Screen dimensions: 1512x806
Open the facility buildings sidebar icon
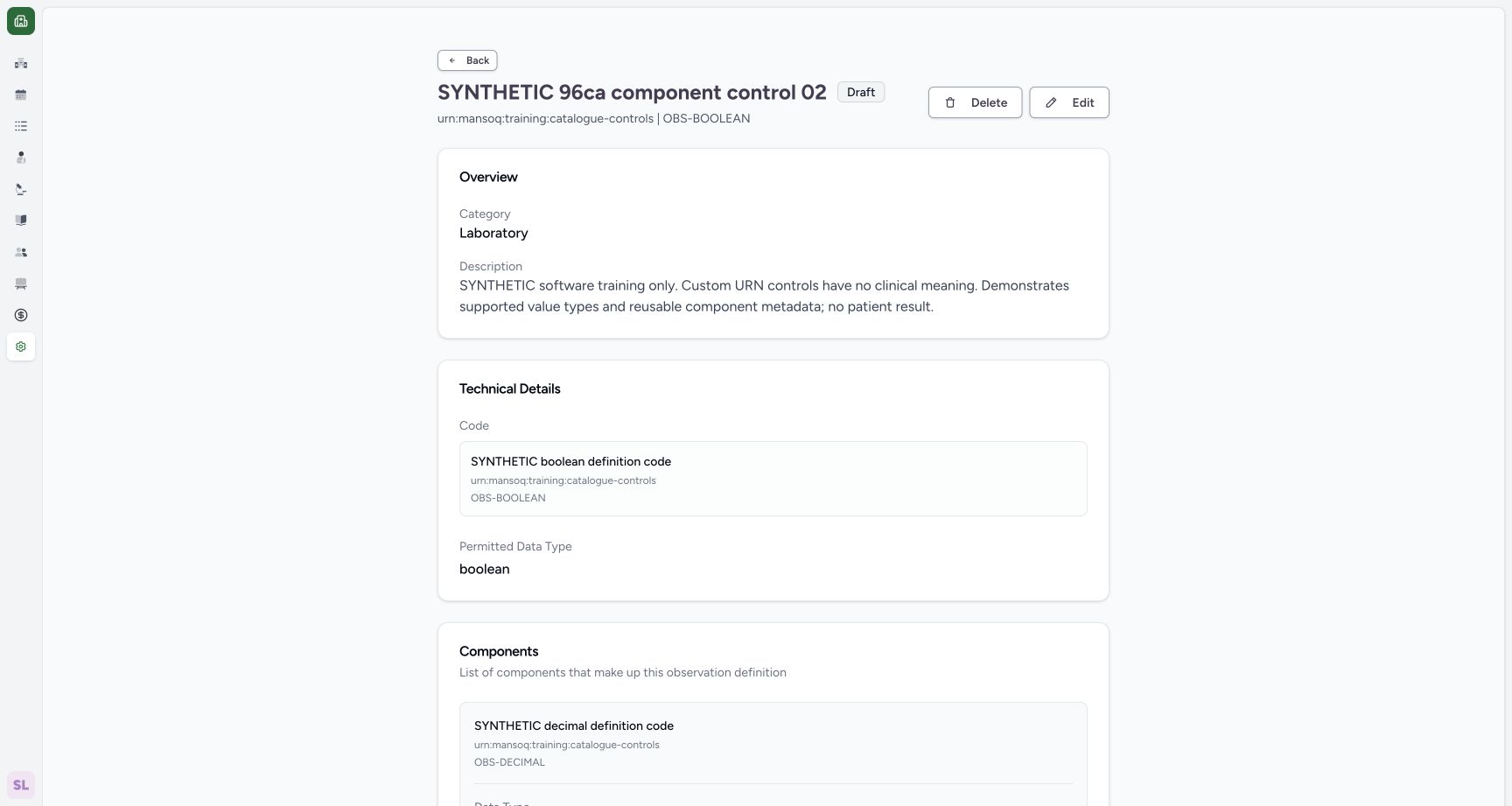pyautogui.click(x=21, y=63)
